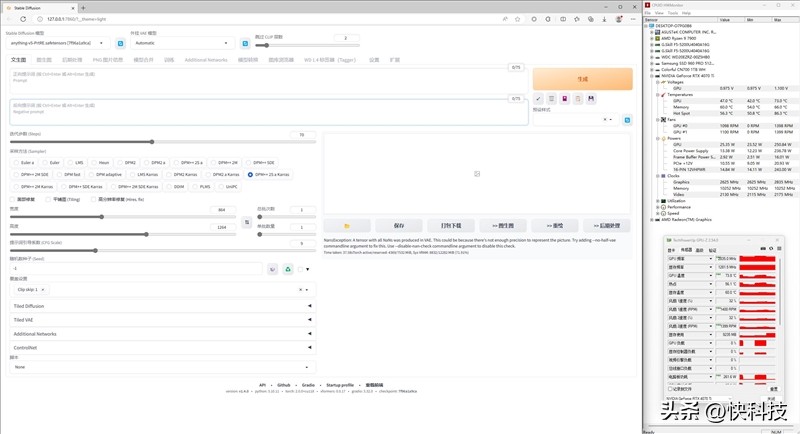
Task: Click the trash icon to clear prompt
Action: coord(552,98)
